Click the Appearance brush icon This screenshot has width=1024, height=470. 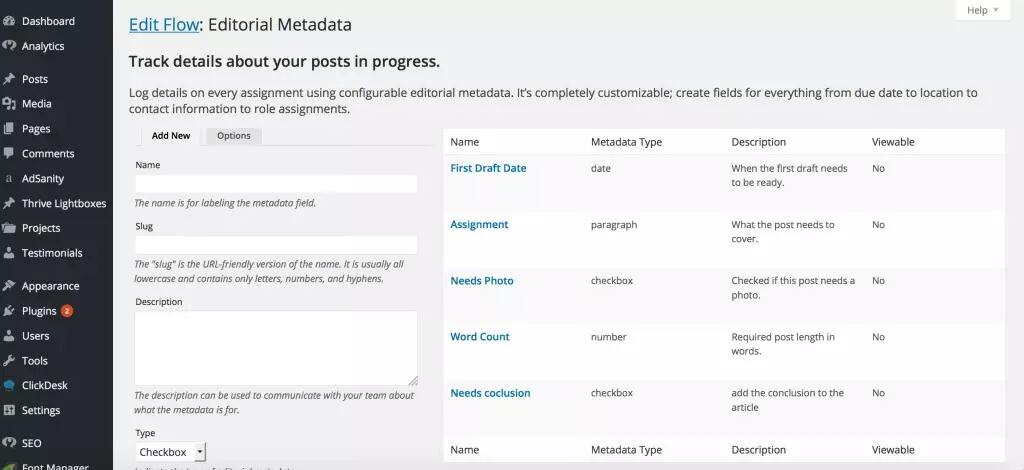tap(9, 286)
